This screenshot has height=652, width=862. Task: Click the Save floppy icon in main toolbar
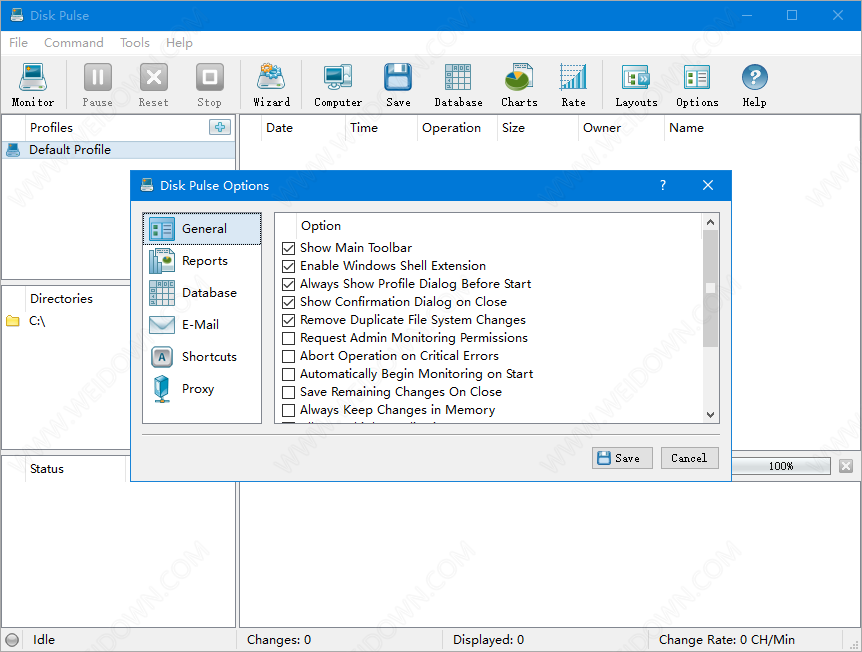click(x=398, y=85)
